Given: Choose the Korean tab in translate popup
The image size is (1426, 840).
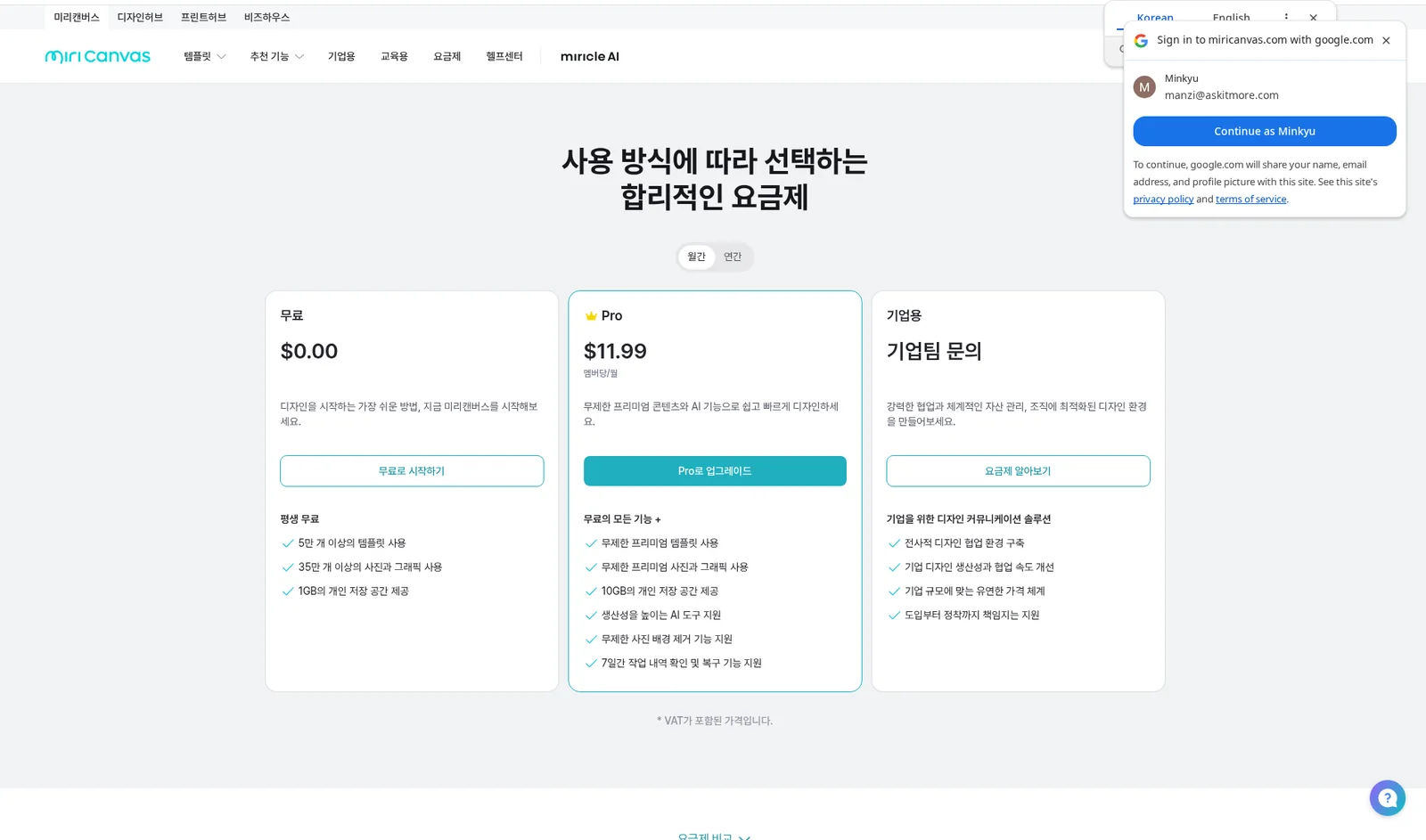Looking at the screenshot, I should [1155, 18].
